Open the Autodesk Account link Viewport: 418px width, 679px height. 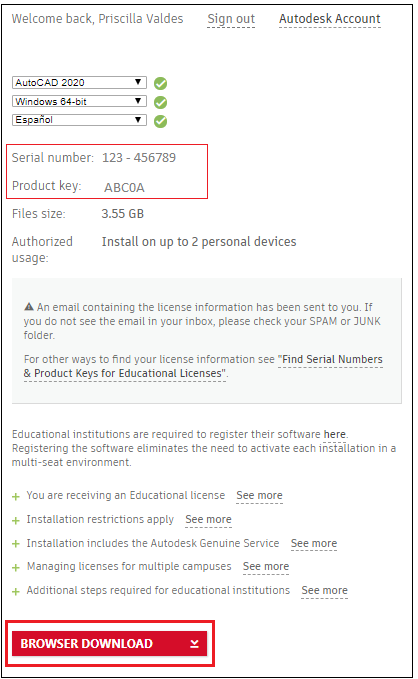tap(330, 19)
